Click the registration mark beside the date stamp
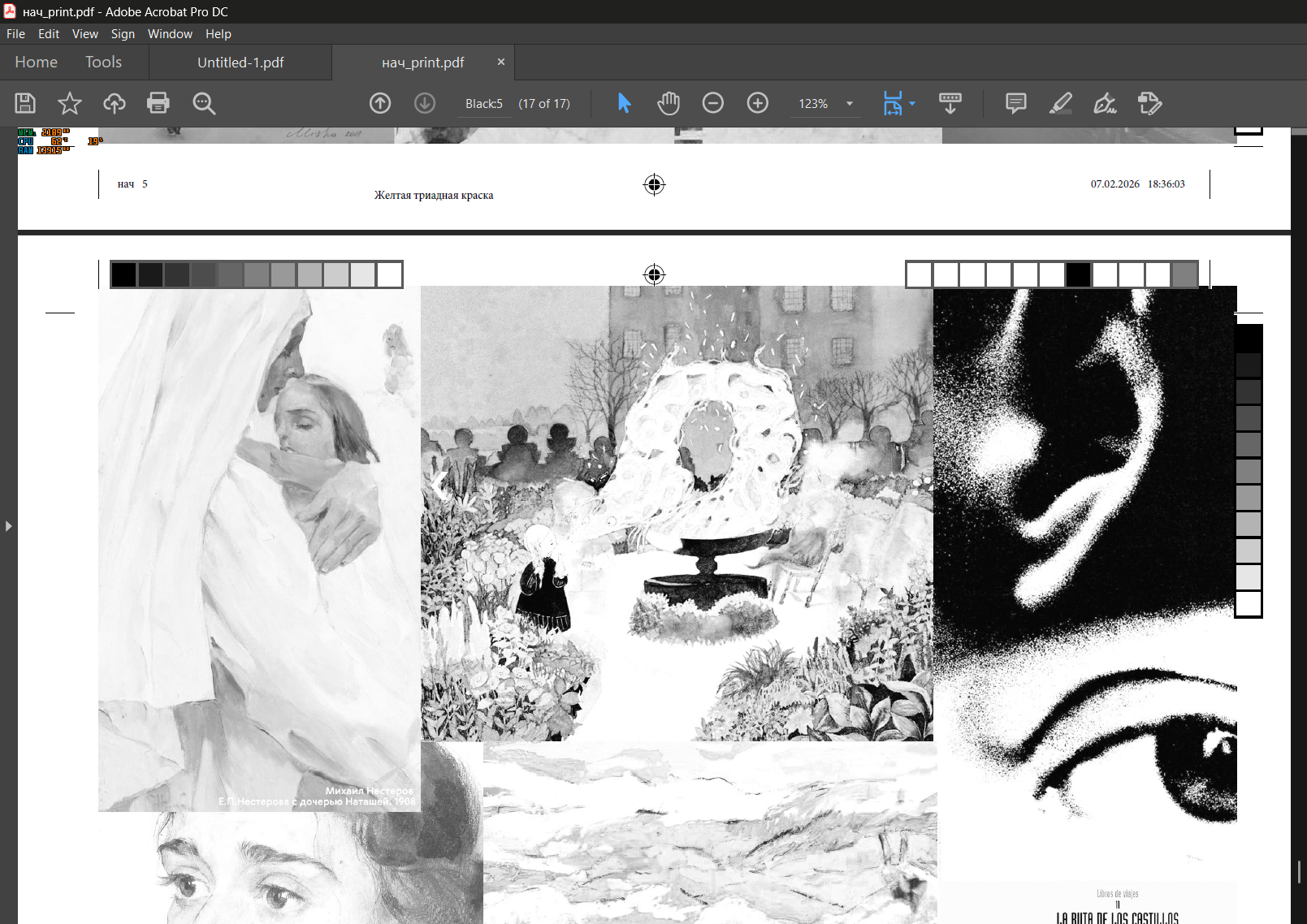Viewport: 1307px width, 924px height. pyautogui.click(x=654, y=185)
